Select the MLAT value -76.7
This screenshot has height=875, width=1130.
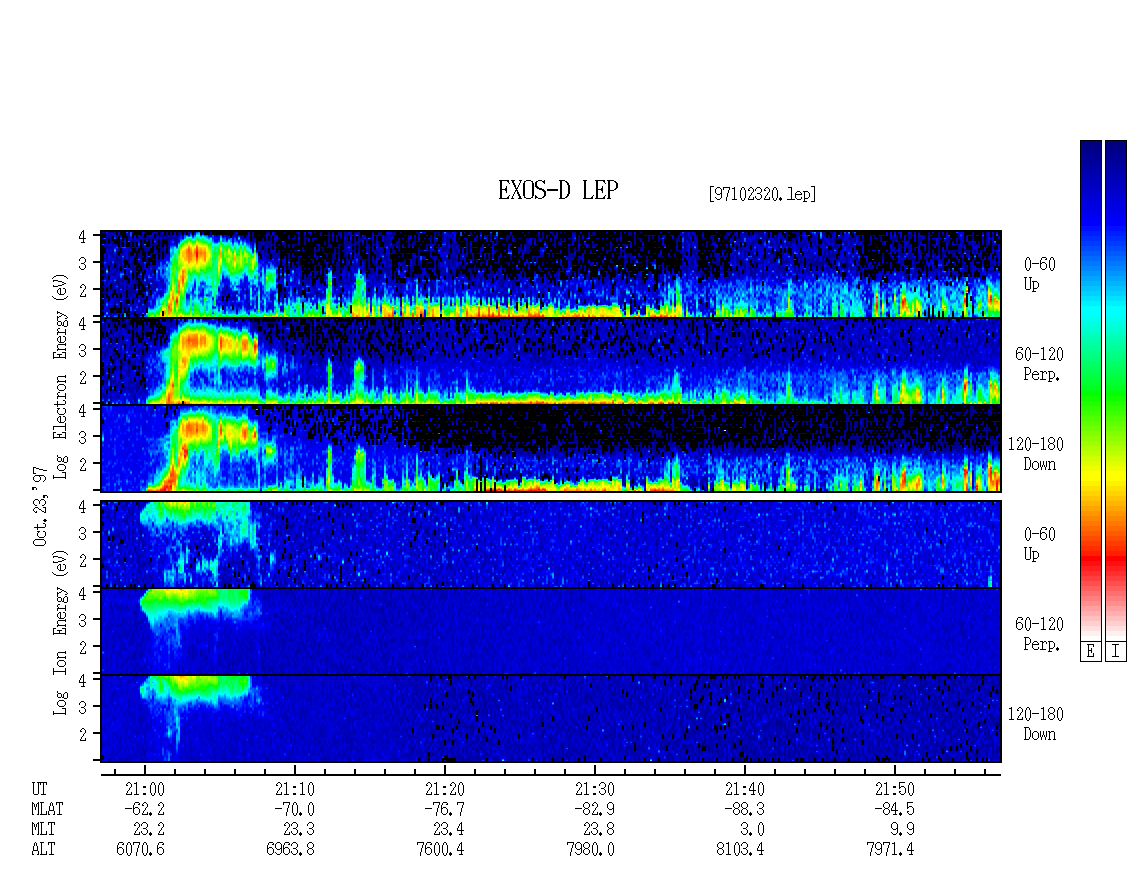pyautogui.click(x=443, y=809)
